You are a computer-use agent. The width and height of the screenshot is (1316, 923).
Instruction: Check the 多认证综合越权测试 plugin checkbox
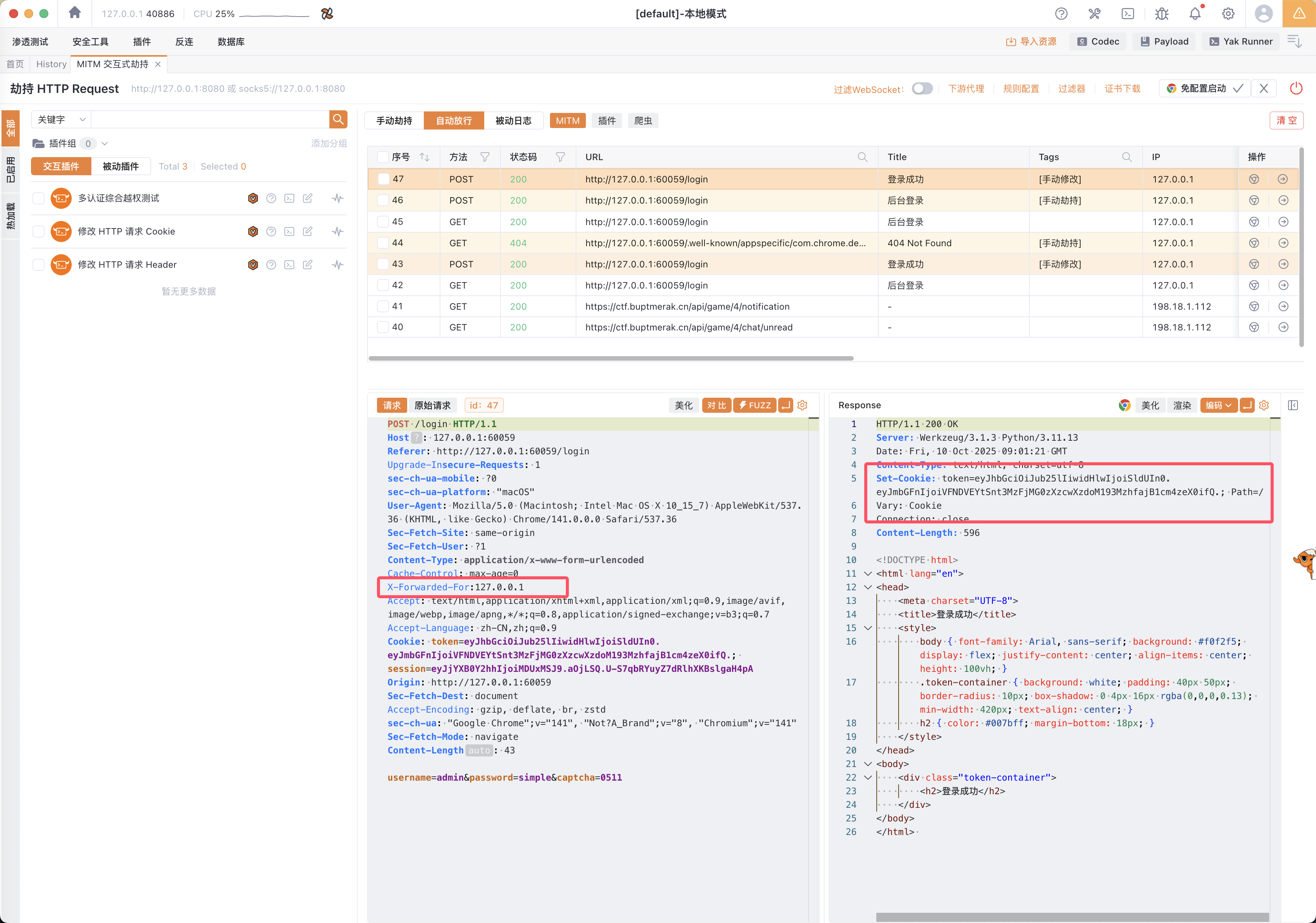(x=39, y=198)
